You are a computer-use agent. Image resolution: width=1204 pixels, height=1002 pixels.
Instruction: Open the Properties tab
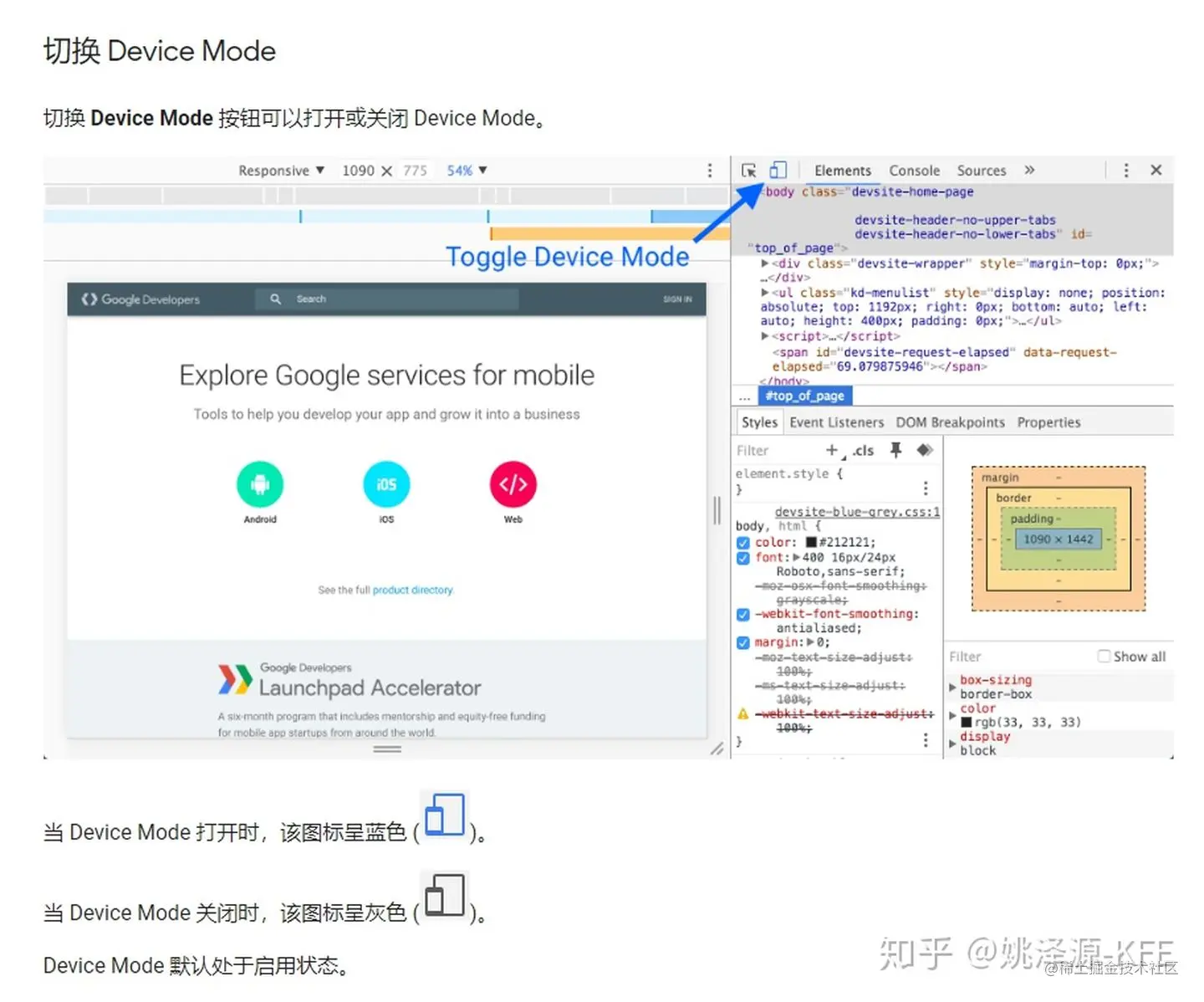click(x=1048, y=422)
